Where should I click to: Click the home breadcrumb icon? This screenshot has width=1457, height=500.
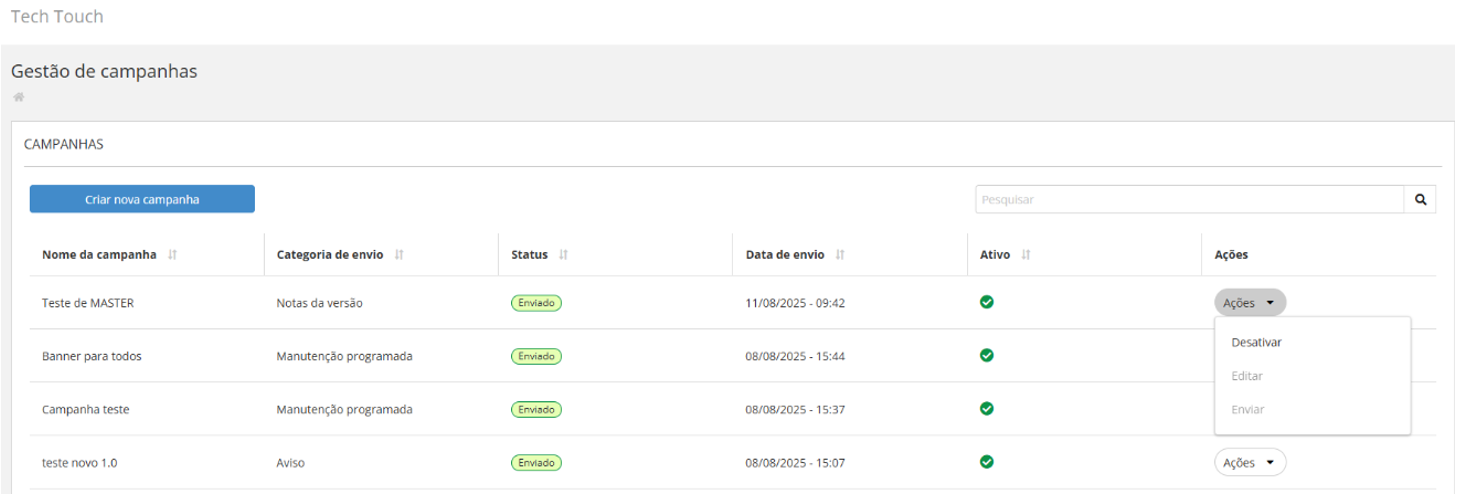coord(18,97)
